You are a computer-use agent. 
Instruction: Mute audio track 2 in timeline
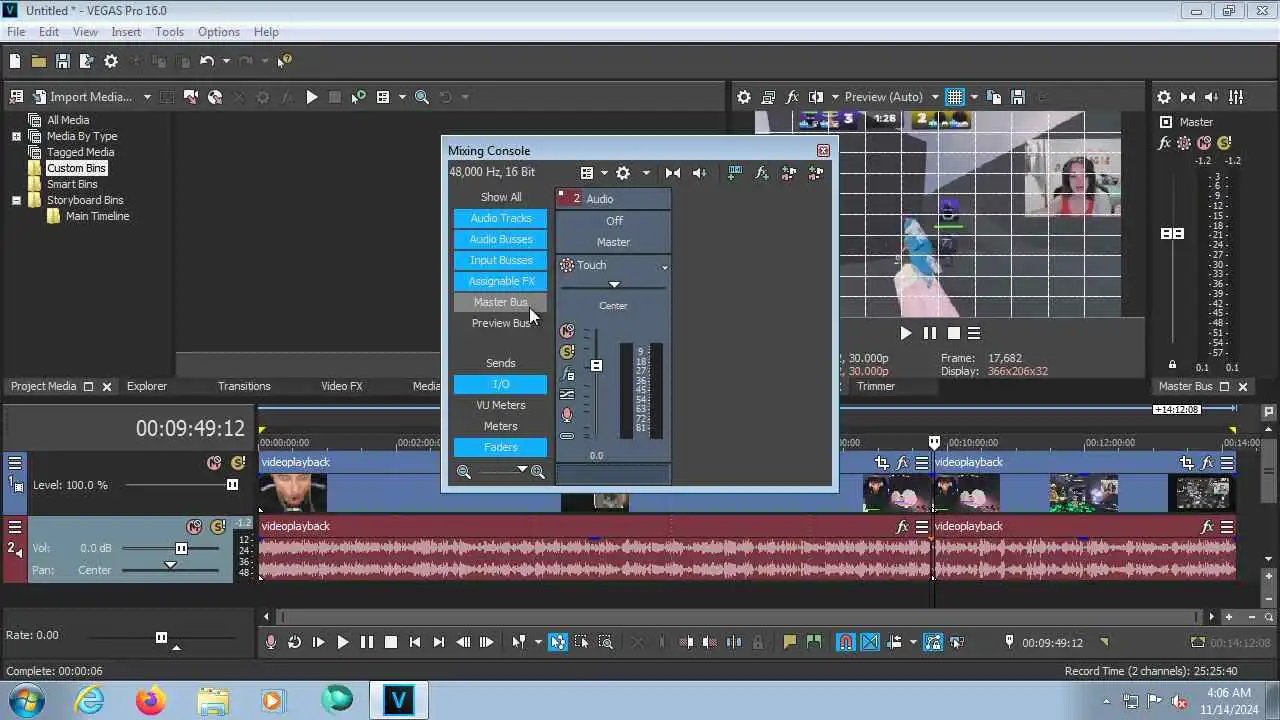coord(194,527)
